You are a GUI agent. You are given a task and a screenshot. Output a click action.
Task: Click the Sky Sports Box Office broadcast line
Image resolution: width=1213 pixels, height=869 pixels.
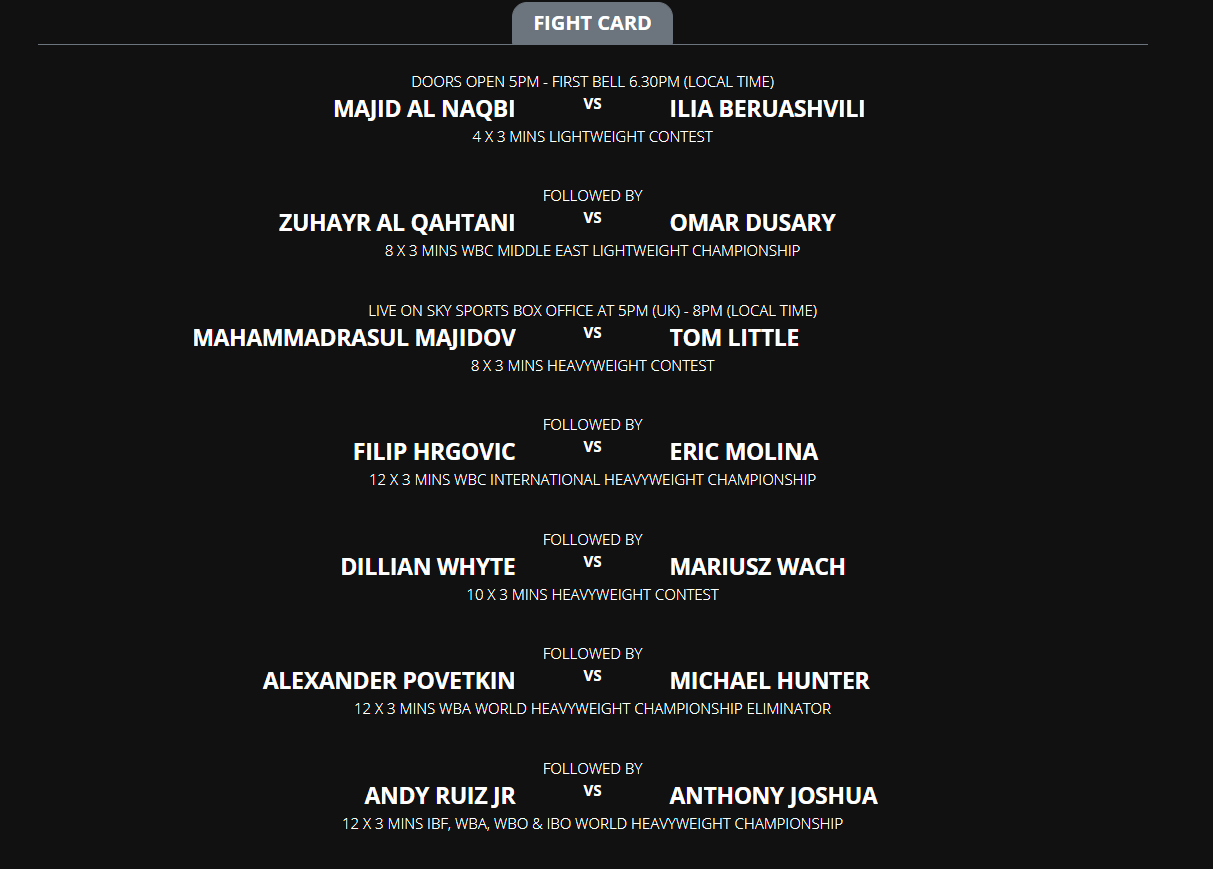pos(592,311)
